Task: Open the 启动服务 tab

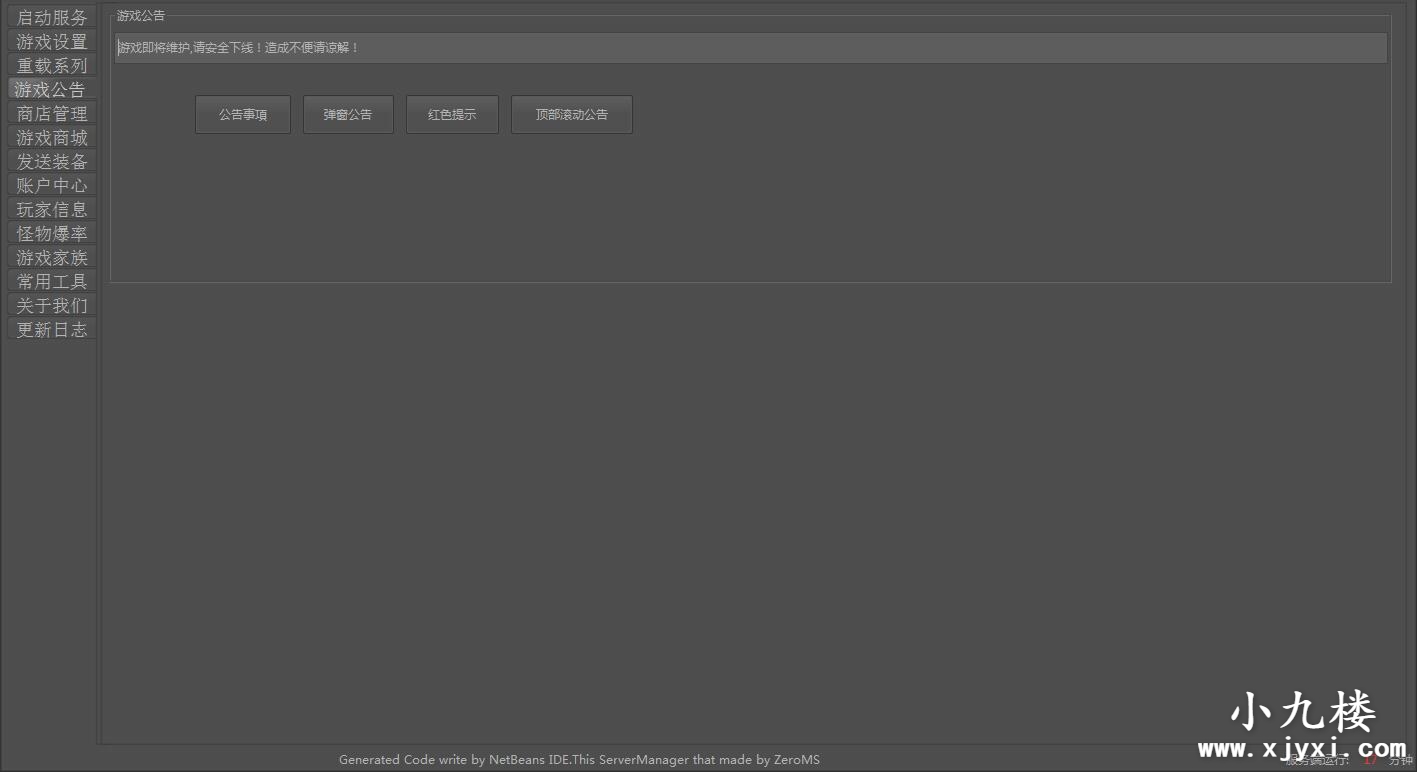Action: pos(52,17)
